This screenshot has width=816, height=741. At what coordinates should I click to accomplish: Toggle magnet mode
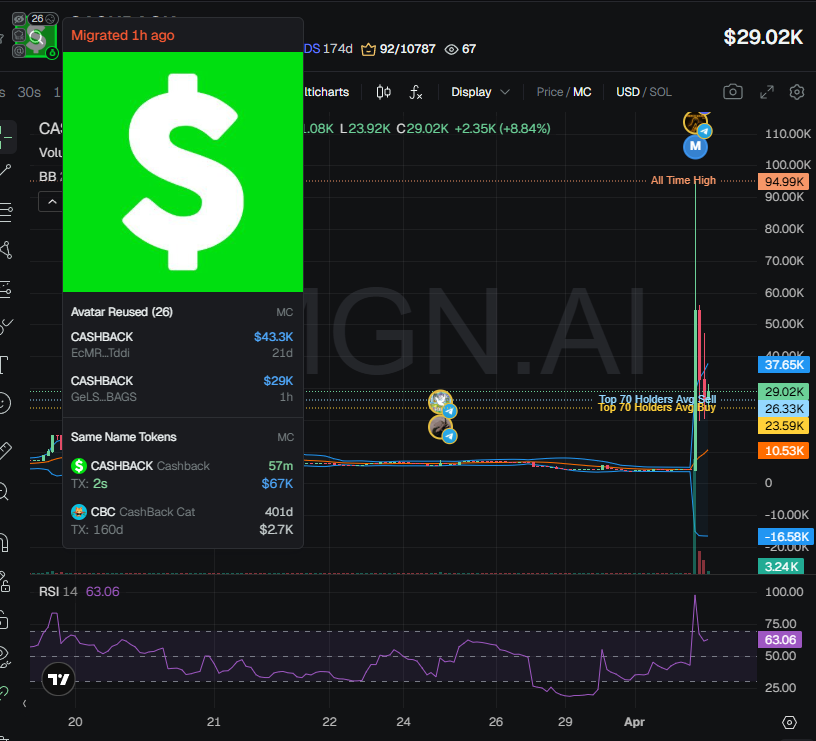5,543
